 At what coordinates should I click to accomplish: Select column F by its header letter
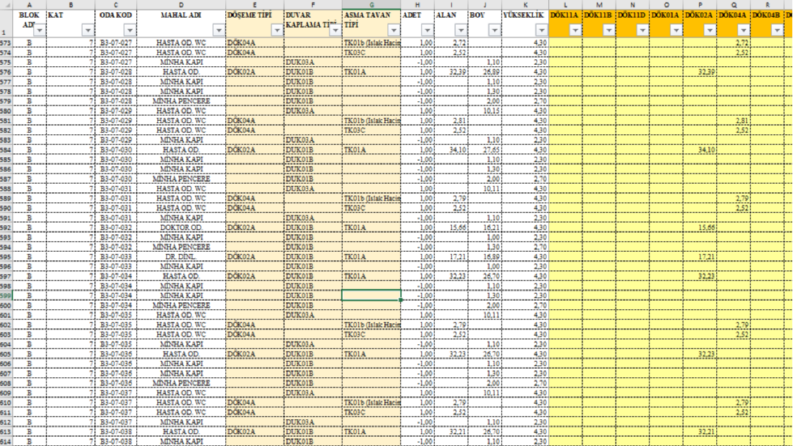click(x=313, y=5)
